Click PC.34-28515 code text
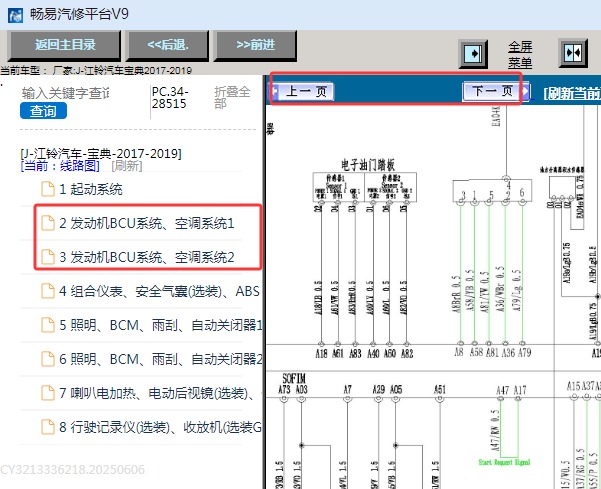 tap(169, 97)
